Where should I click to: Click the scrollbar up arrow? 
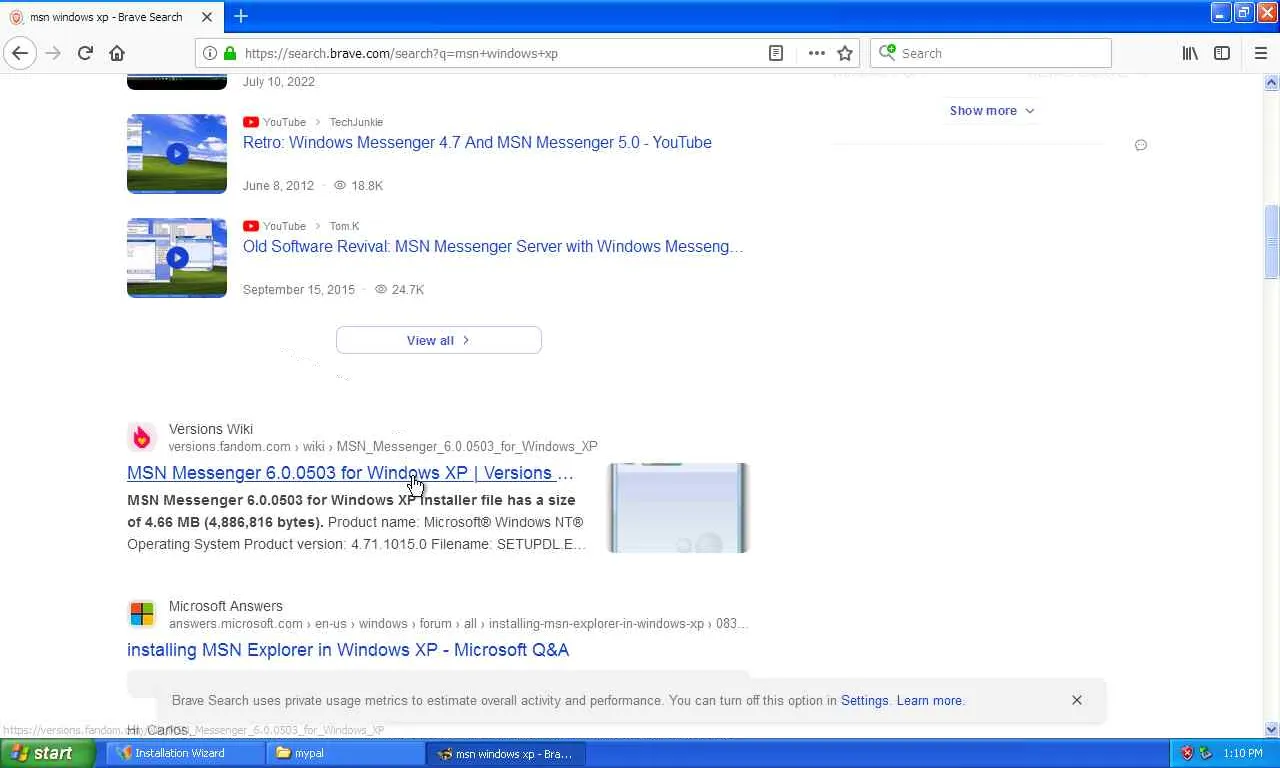[x=1272, y=82]
